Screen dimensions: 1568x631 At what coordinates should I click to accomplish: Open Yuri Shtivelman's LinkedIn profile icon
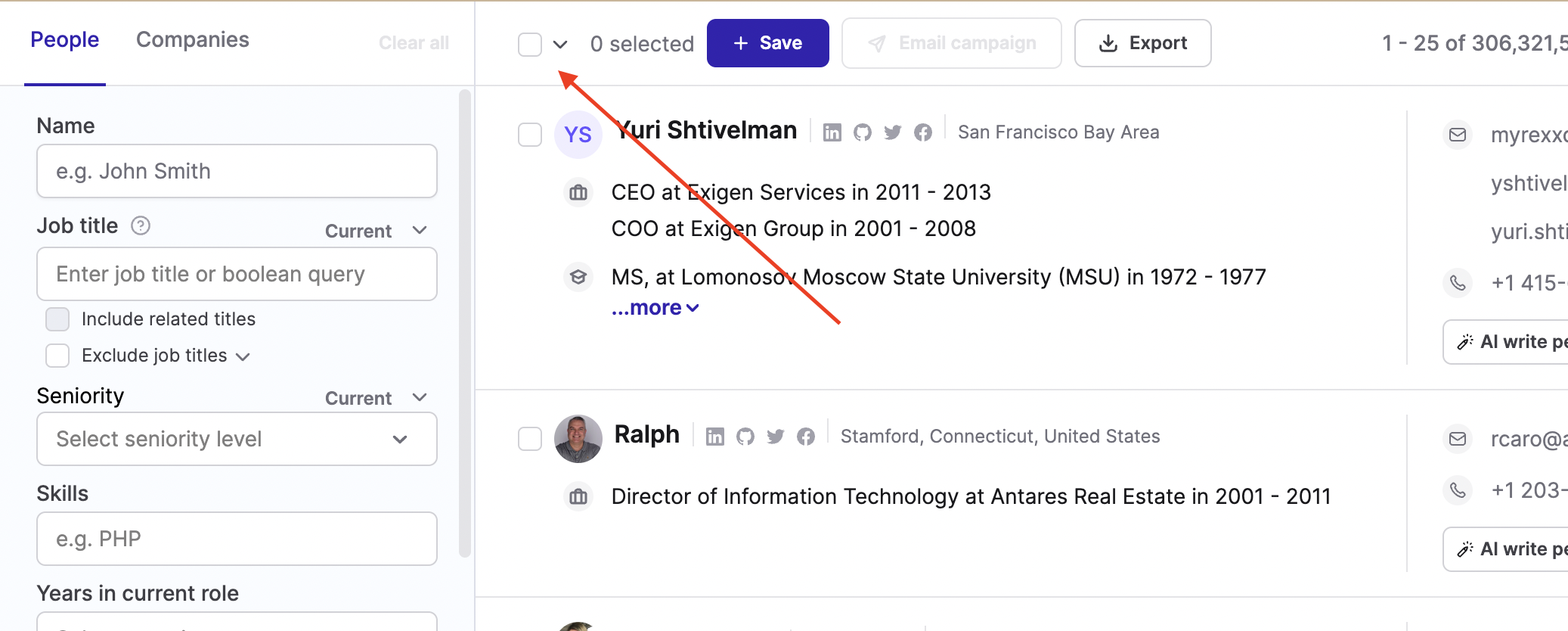click(x=832, y=132)
